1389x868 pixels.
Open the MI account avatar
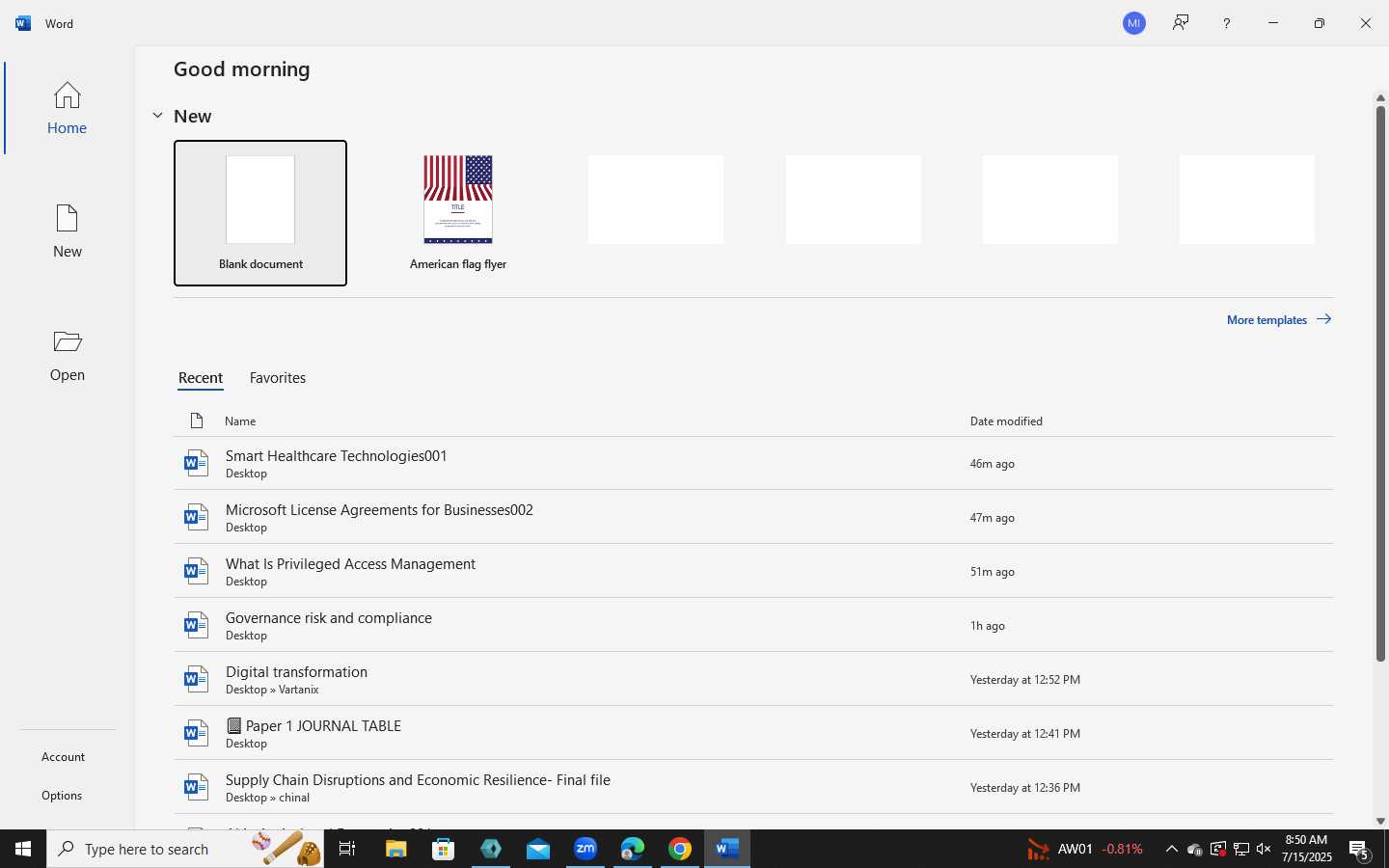(1134, 23)
